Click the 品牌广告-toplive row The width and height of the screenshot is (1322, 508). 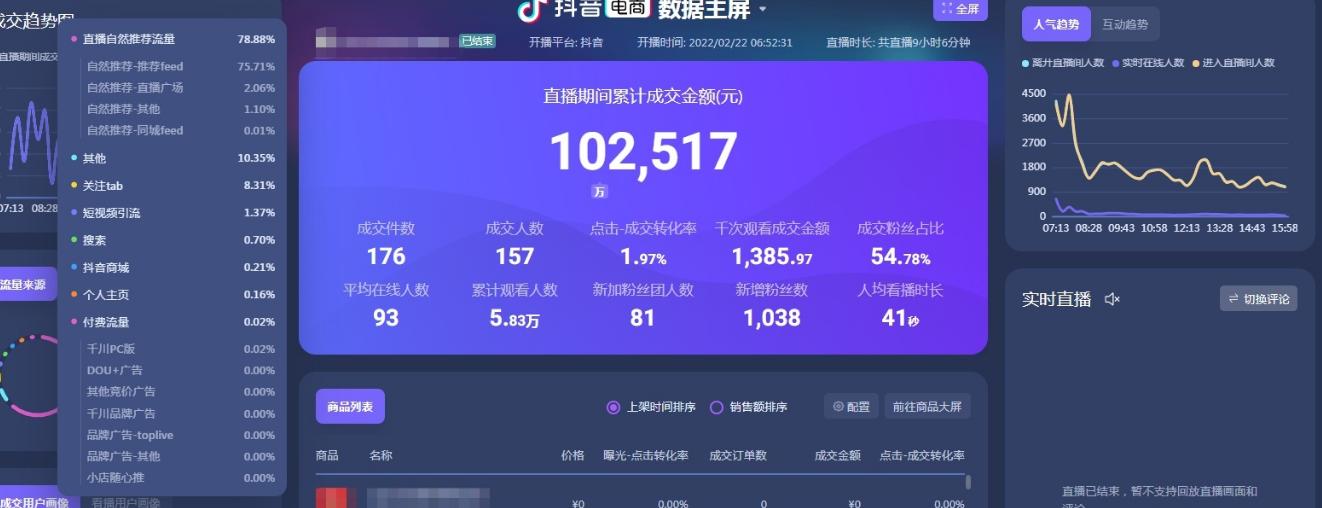pos(180,435)
